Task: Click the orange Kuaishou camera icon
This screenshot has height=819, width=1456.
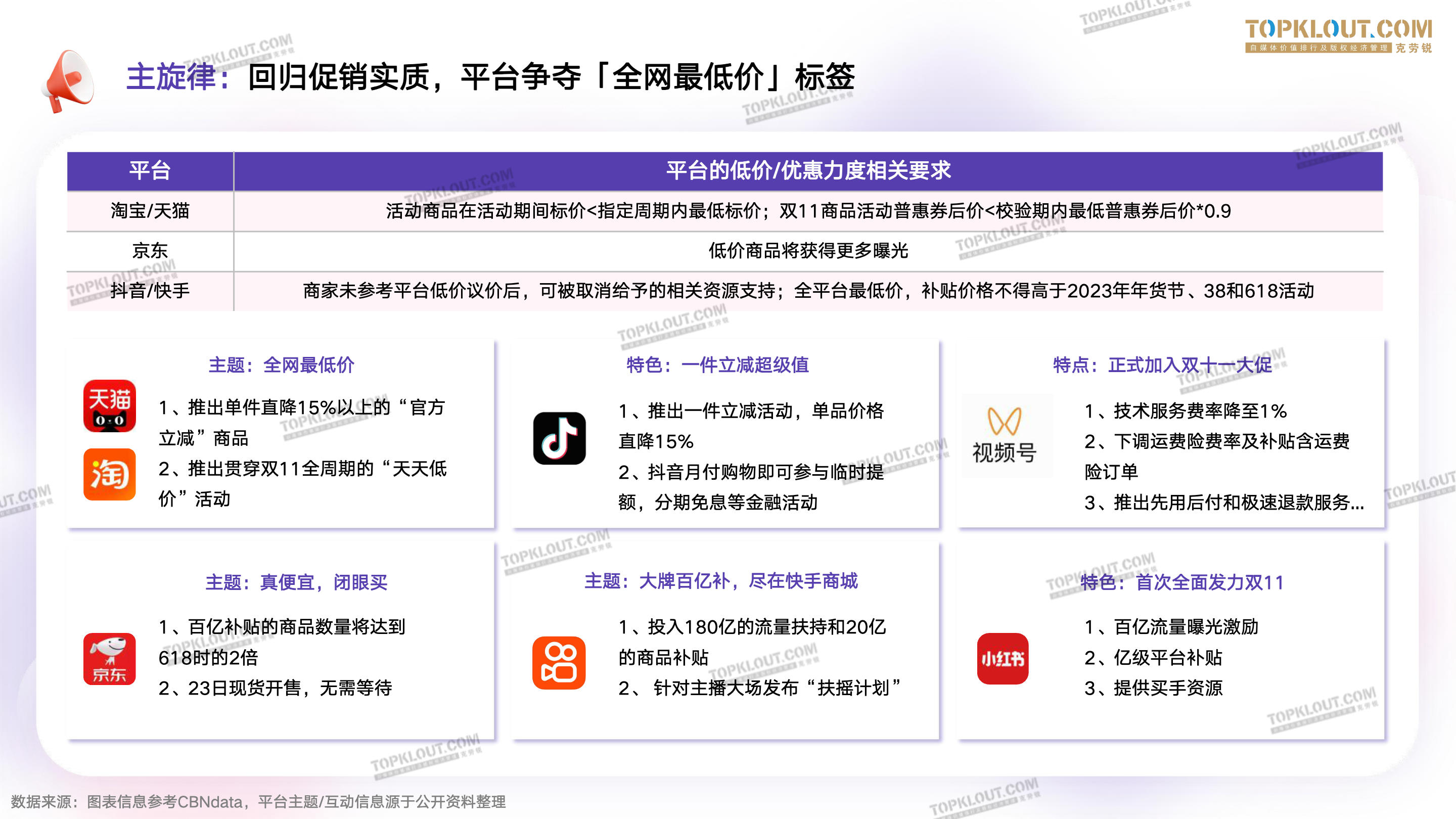Action: click(x=559, y=662)
